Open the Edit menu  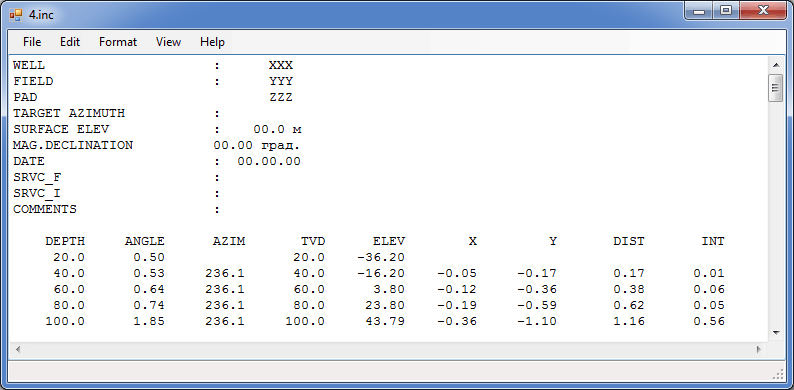[70, 42]
